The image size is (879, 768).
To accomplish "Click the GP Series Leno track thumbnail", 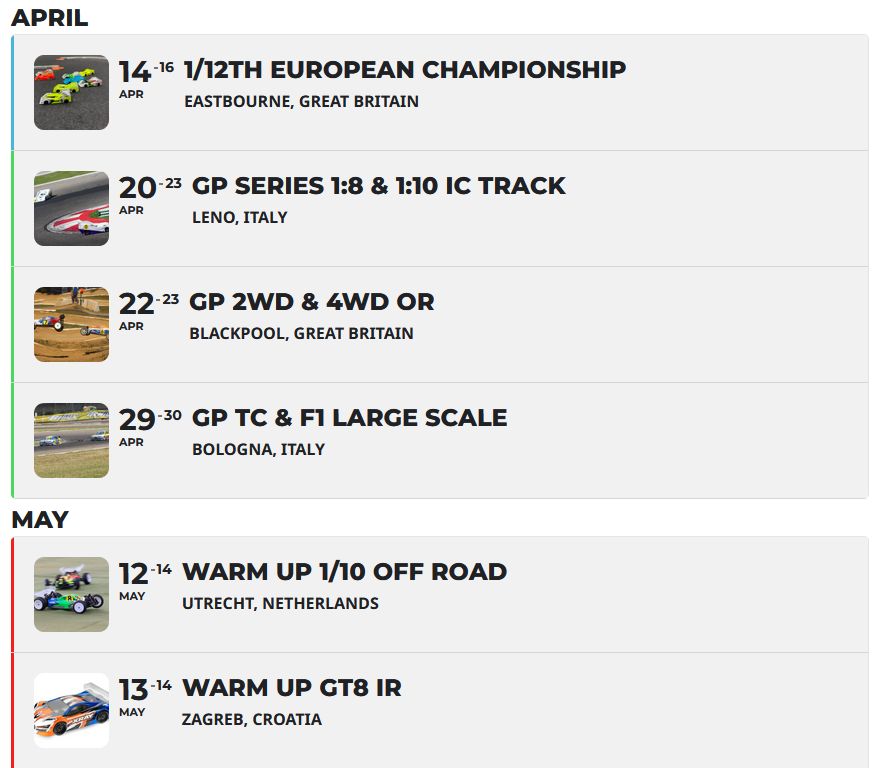I will [71, 209].
